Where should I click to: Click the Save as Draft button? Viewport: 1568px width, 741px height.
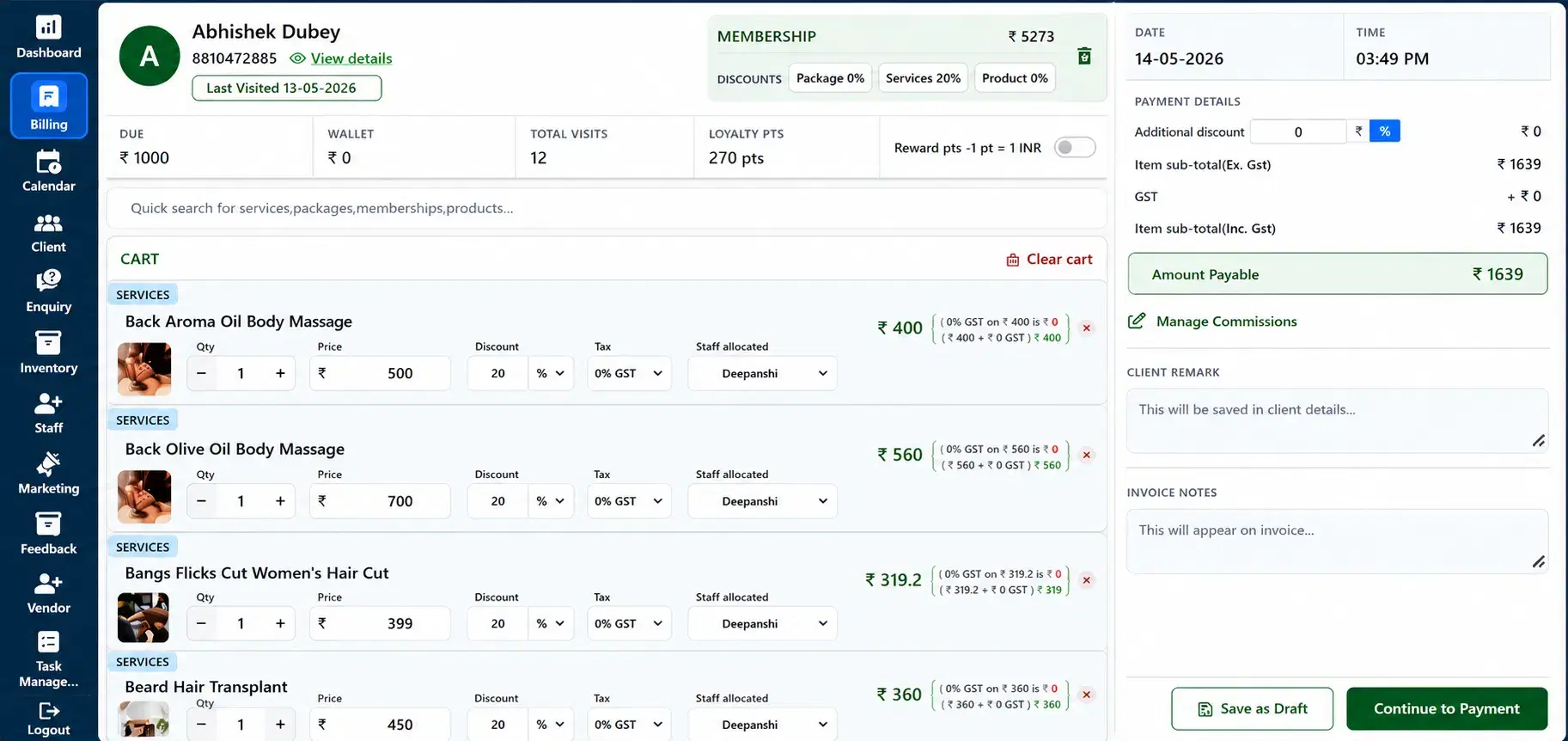pyautogui.click(x=1252, y=708)
